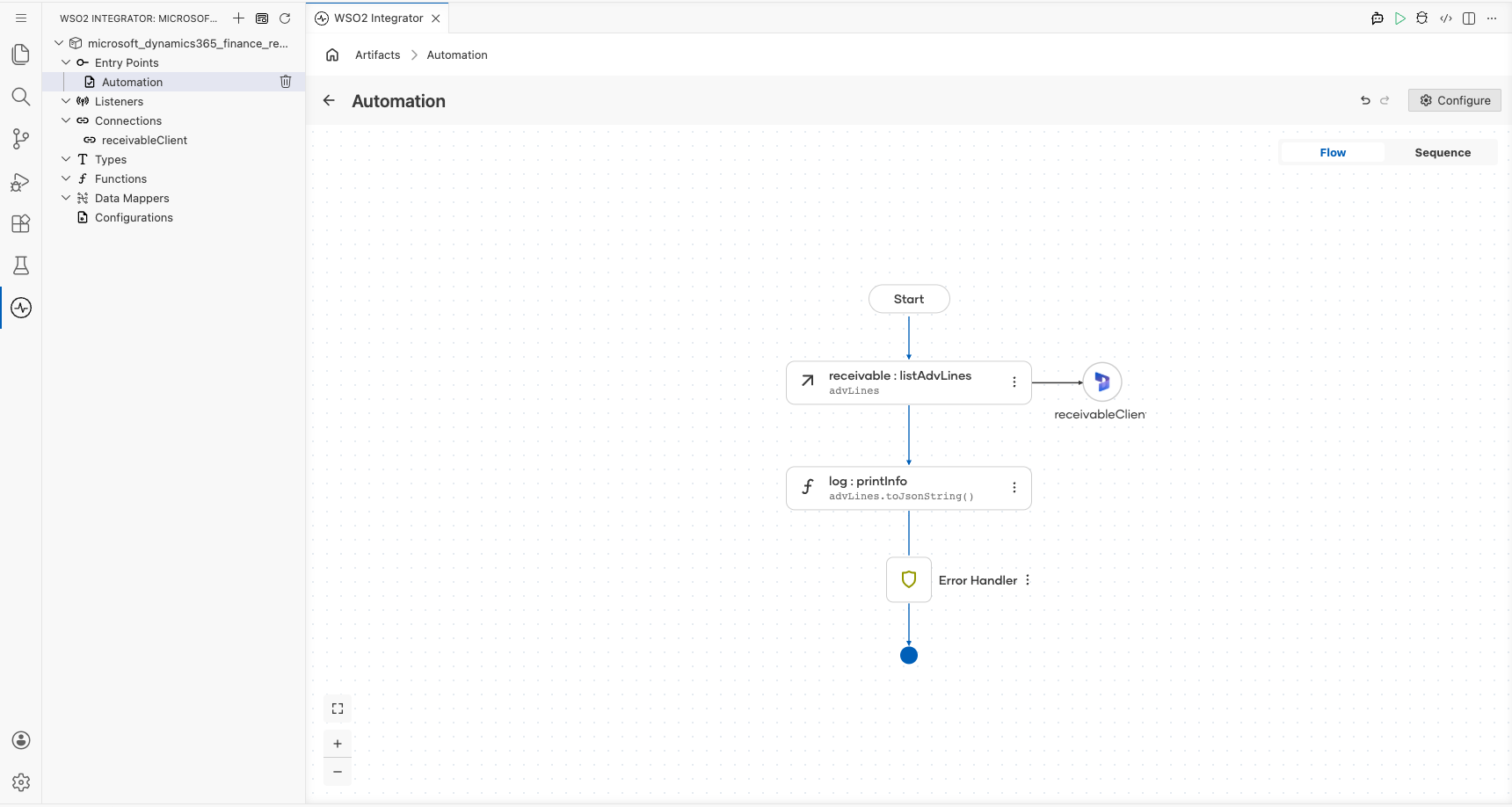
Task: Show source code via the brackets icon
Action: tap(1446, 18)
